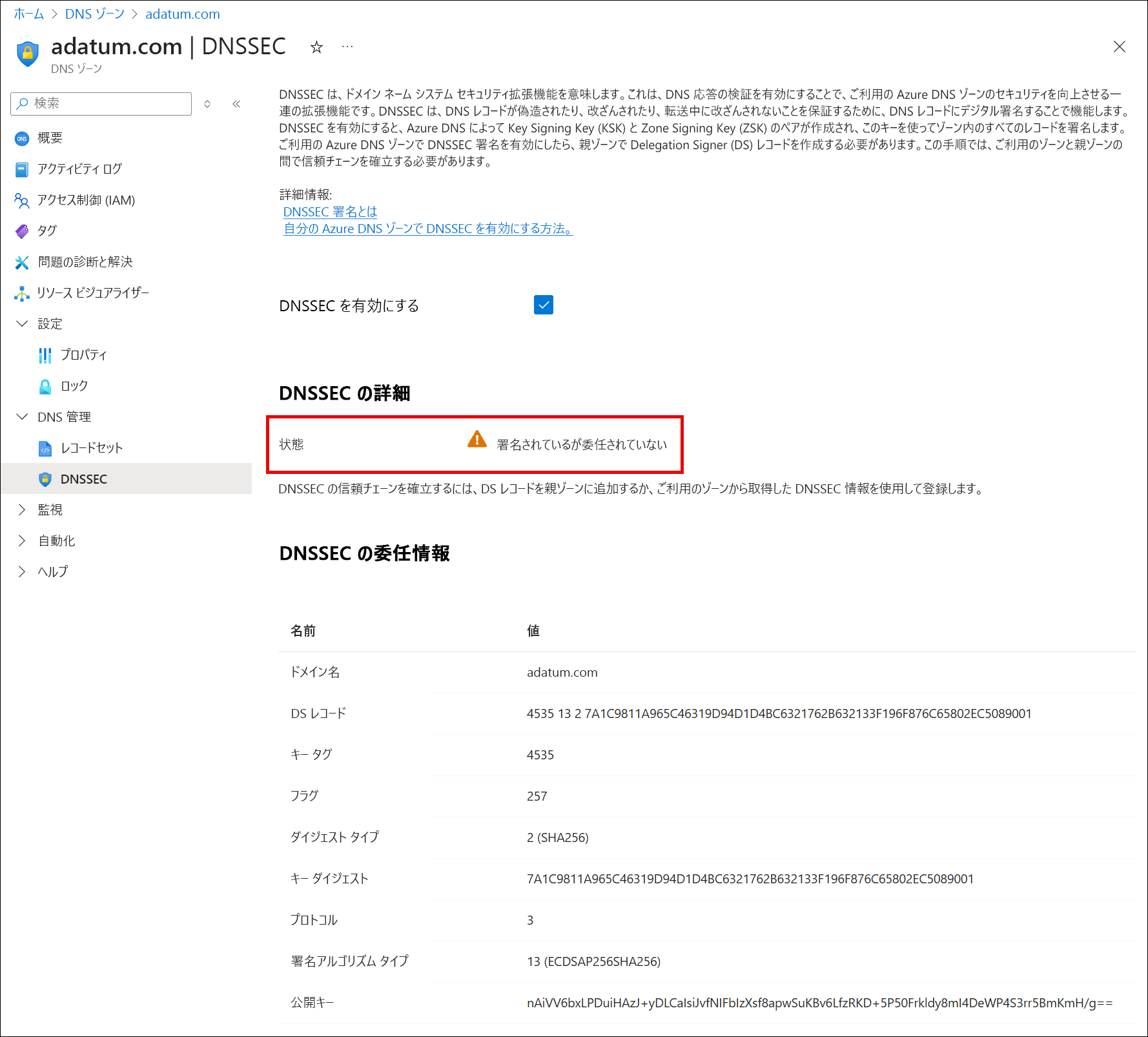
Task: Uncheck the DNSSEC を有効にする checkbox
Action: tap(544, 305)
